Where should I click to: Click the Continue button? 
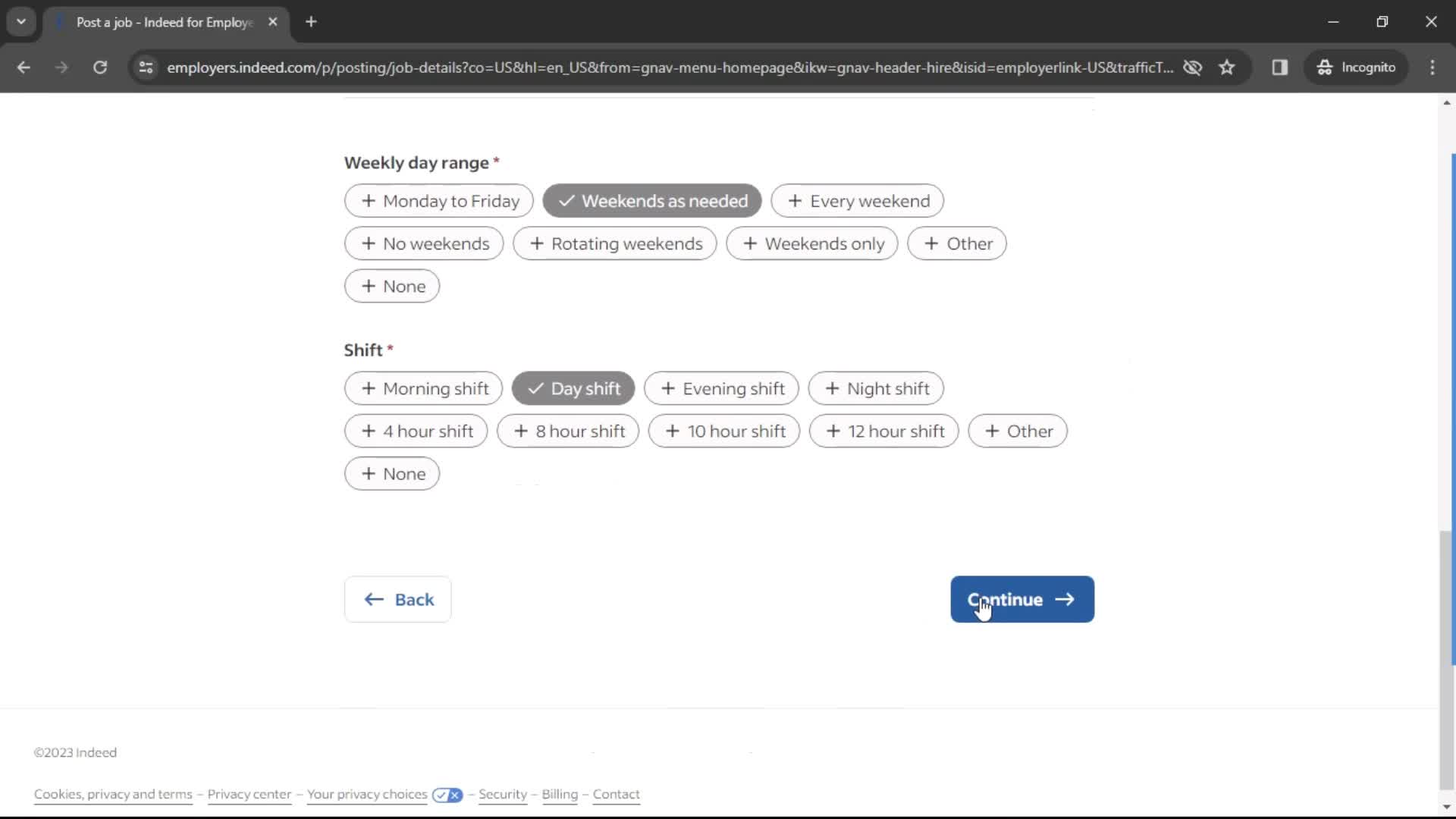[1022, 599]
